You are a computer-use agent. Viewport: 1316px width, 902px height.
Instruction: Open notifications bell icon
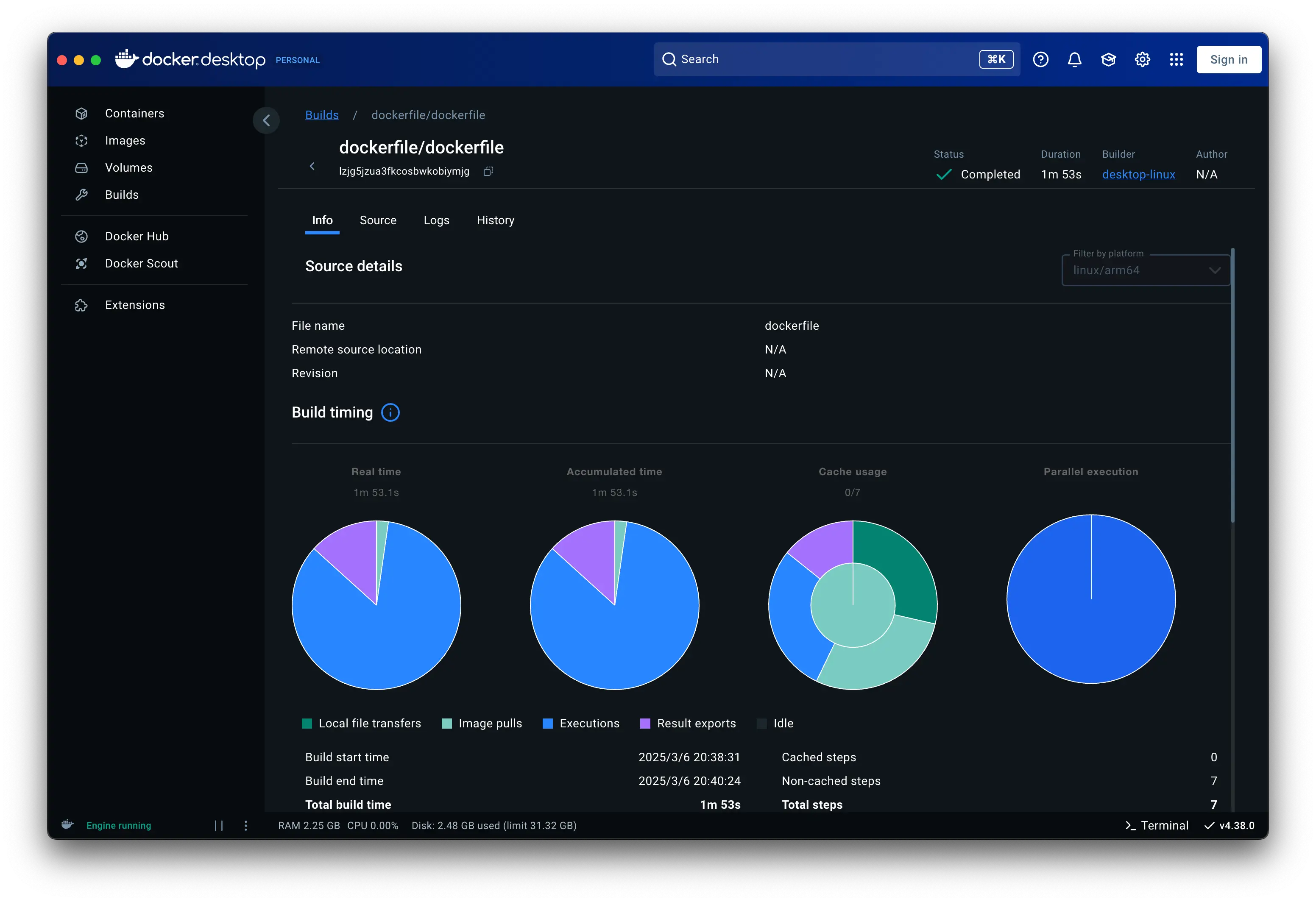1074,59
